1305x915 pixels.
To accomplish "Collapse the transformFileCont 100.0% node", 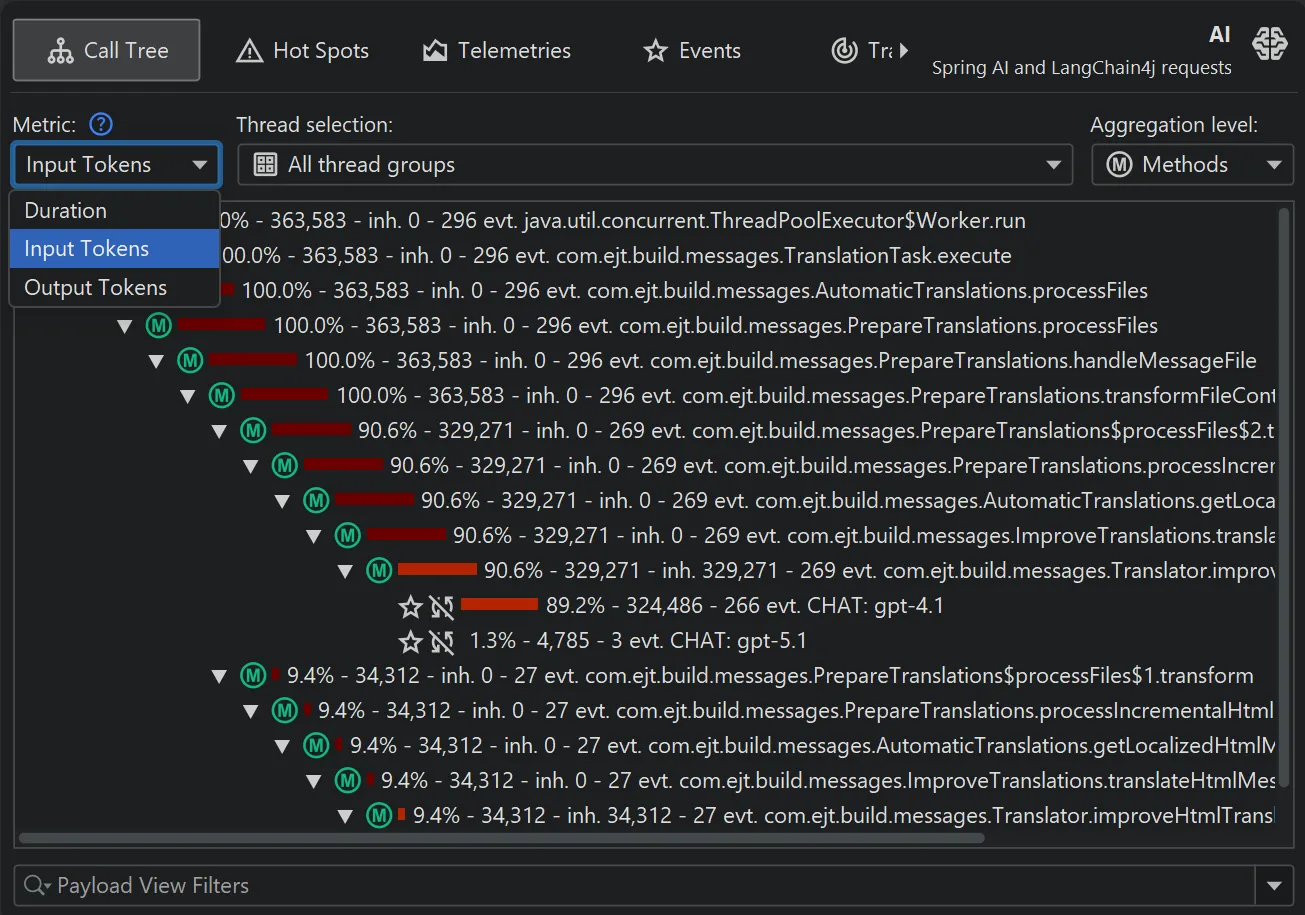I will [x=188, y=396].
